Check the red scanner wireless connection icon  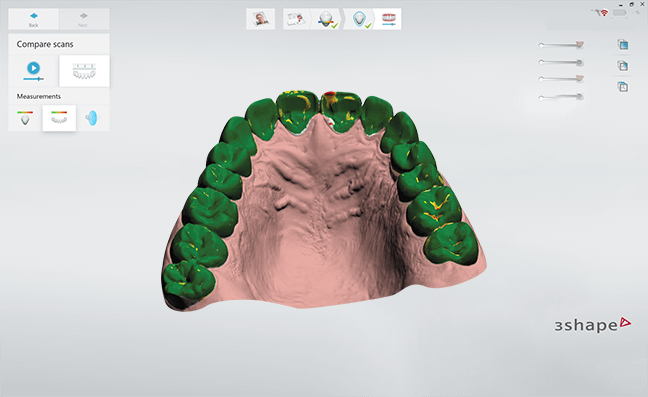[604, 13]
